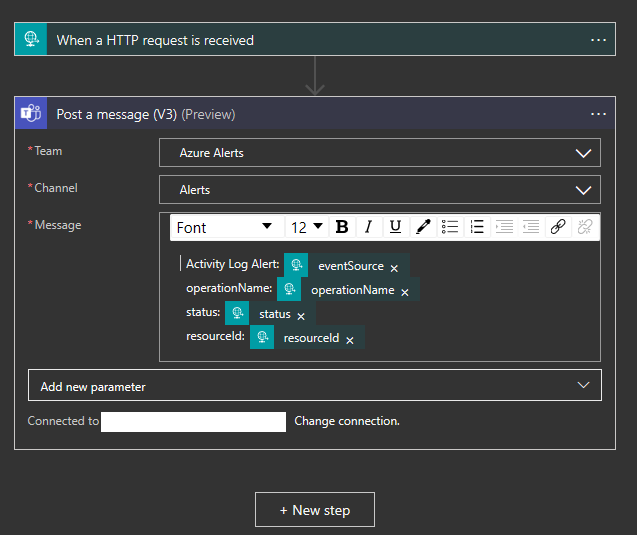The height and width of the screenshot is (535, 637).
Task: Toggle underline formatting in message editor
Action: click(395, 227)
